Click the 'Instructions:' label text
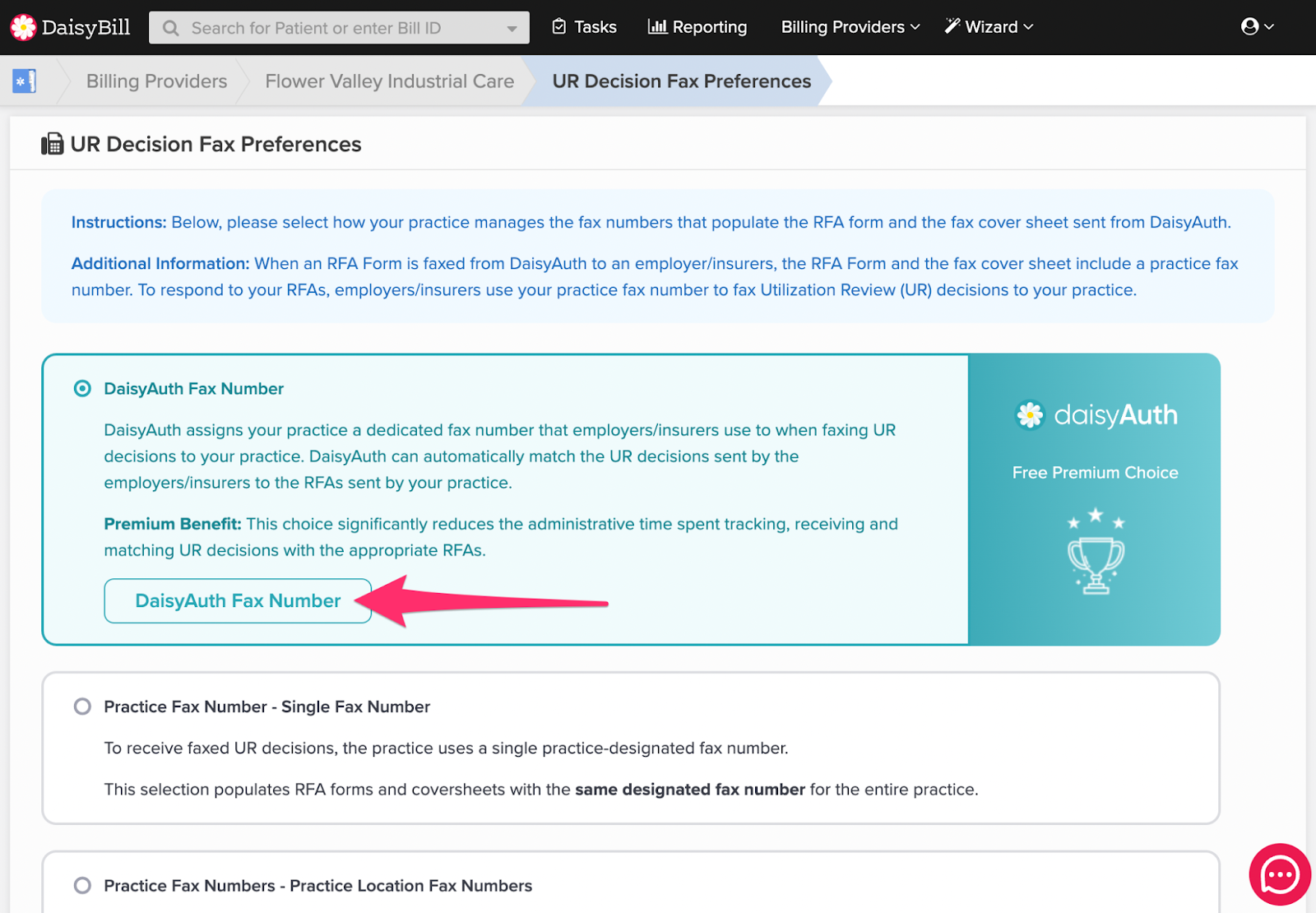1316x913 pixels. (x=119, y=222)
